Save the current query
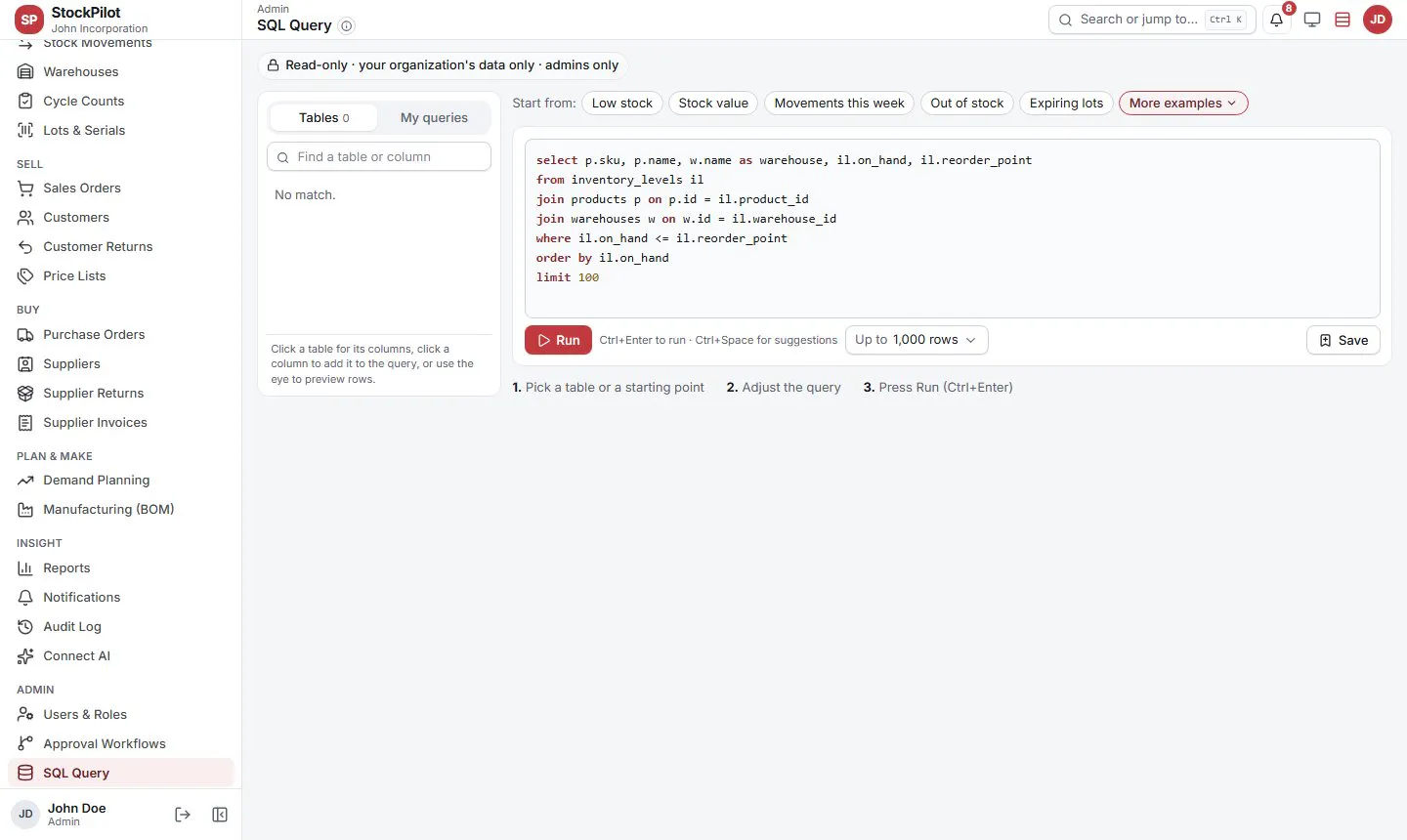Image resolution: width=1407 pixels, height=840 pixels. coord(1343,340)
